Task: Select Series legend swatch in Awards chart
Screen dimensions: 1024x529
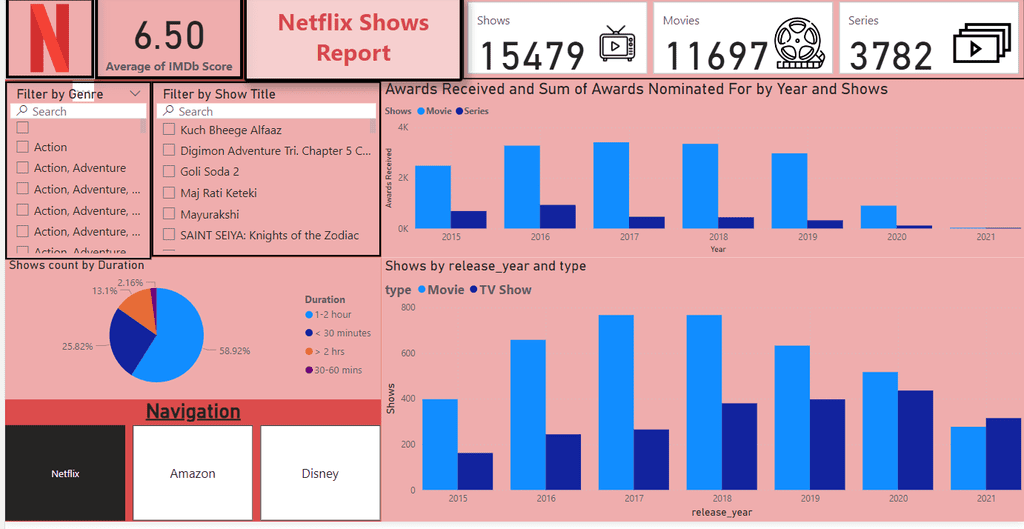Action: (x=459, y=111)
